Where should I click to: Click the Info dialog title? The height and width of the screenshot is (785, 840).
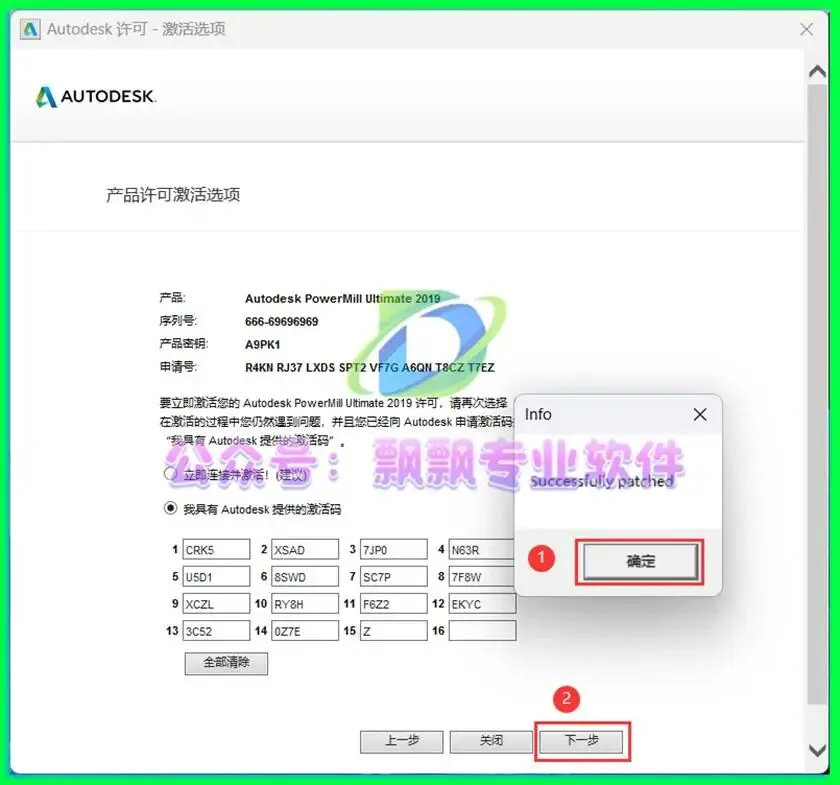[538, 414]
